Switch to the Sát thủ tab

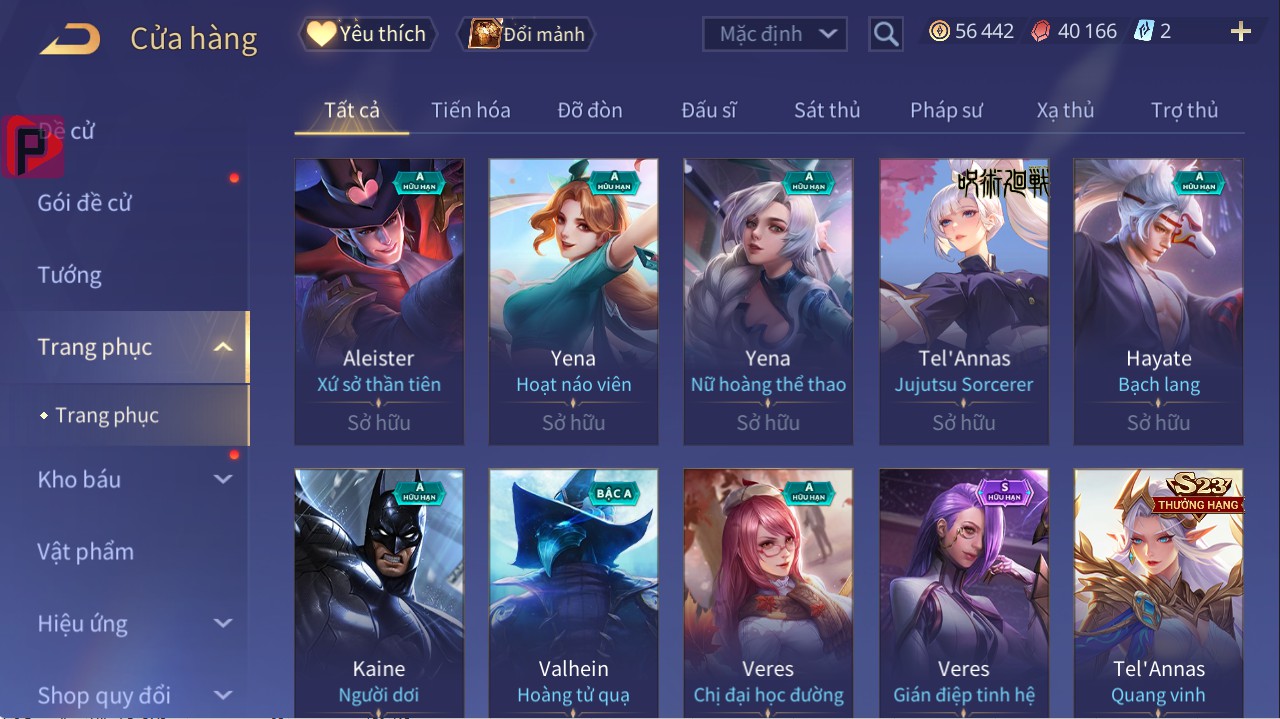tap(827, 110)
